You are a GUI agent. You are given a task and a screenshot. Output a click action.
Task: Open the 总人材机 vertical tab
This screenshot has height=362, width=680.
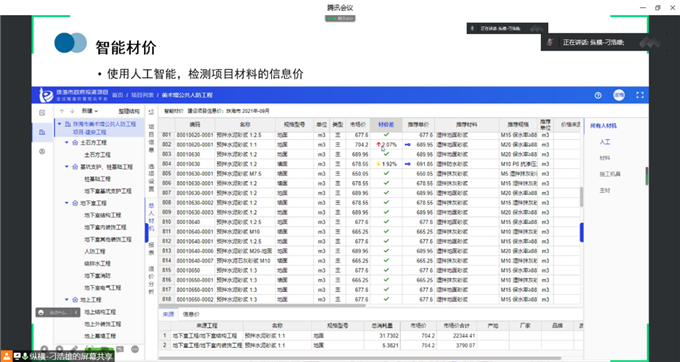151,218
